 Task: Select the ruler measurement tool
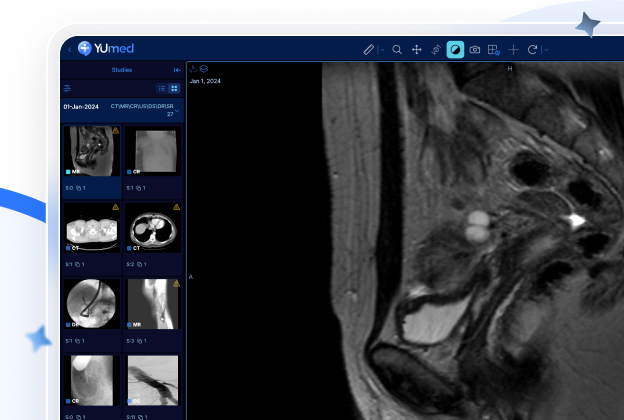point(369,50)
